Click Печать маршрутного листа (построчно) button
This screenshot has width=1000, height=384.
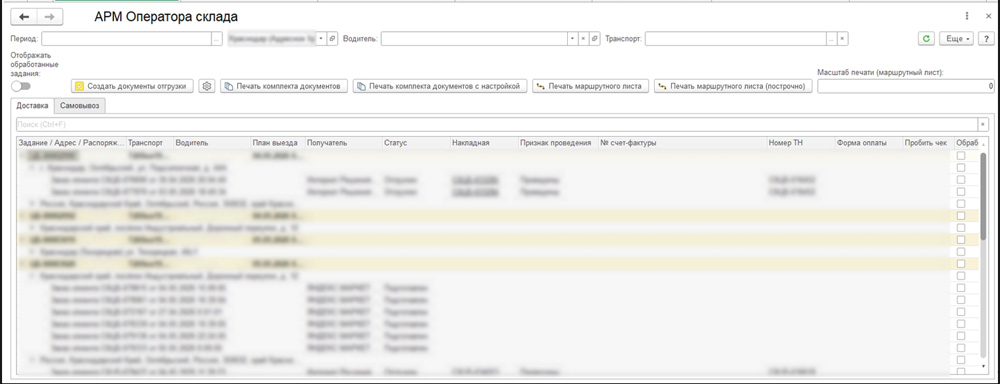[x=733, y=86]
